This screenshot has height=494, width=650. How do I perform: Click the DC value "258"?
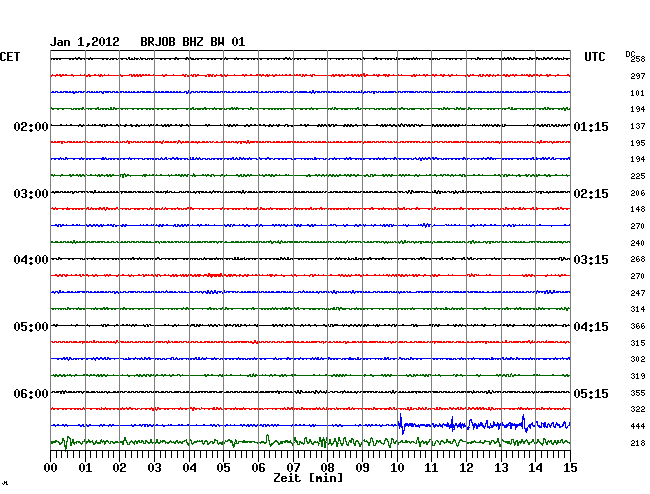click(638, 59)
